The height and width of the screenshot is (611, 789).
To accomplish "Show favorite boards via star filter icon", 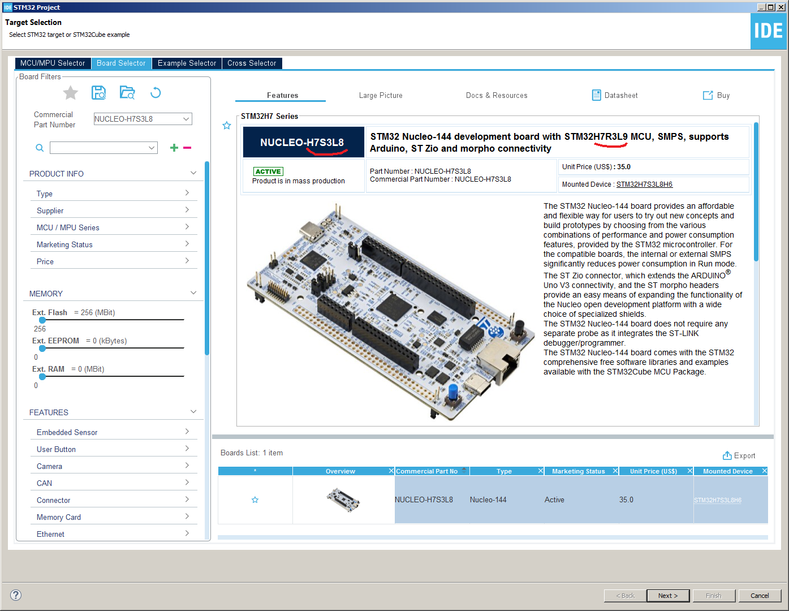I will click(x=70, y=93).
